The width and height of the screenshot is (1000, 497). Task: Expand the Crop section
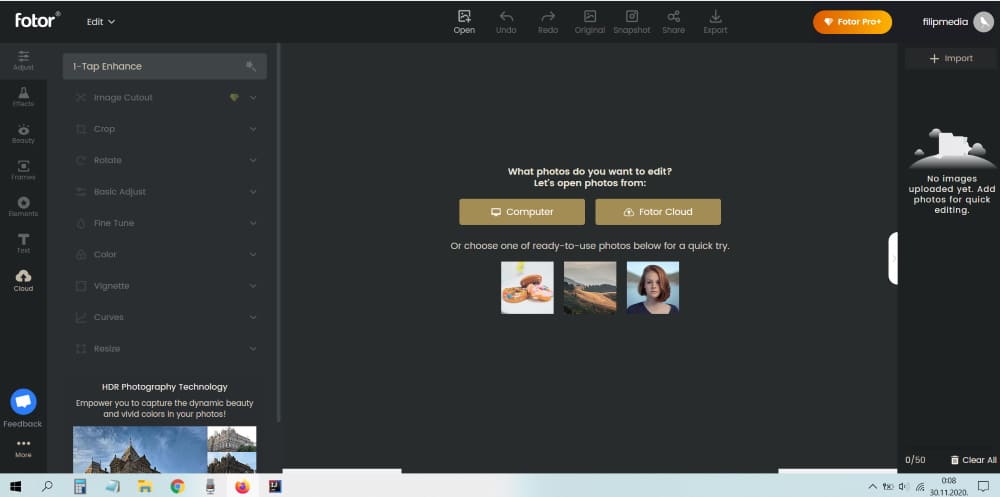click(x=165, y=129)
